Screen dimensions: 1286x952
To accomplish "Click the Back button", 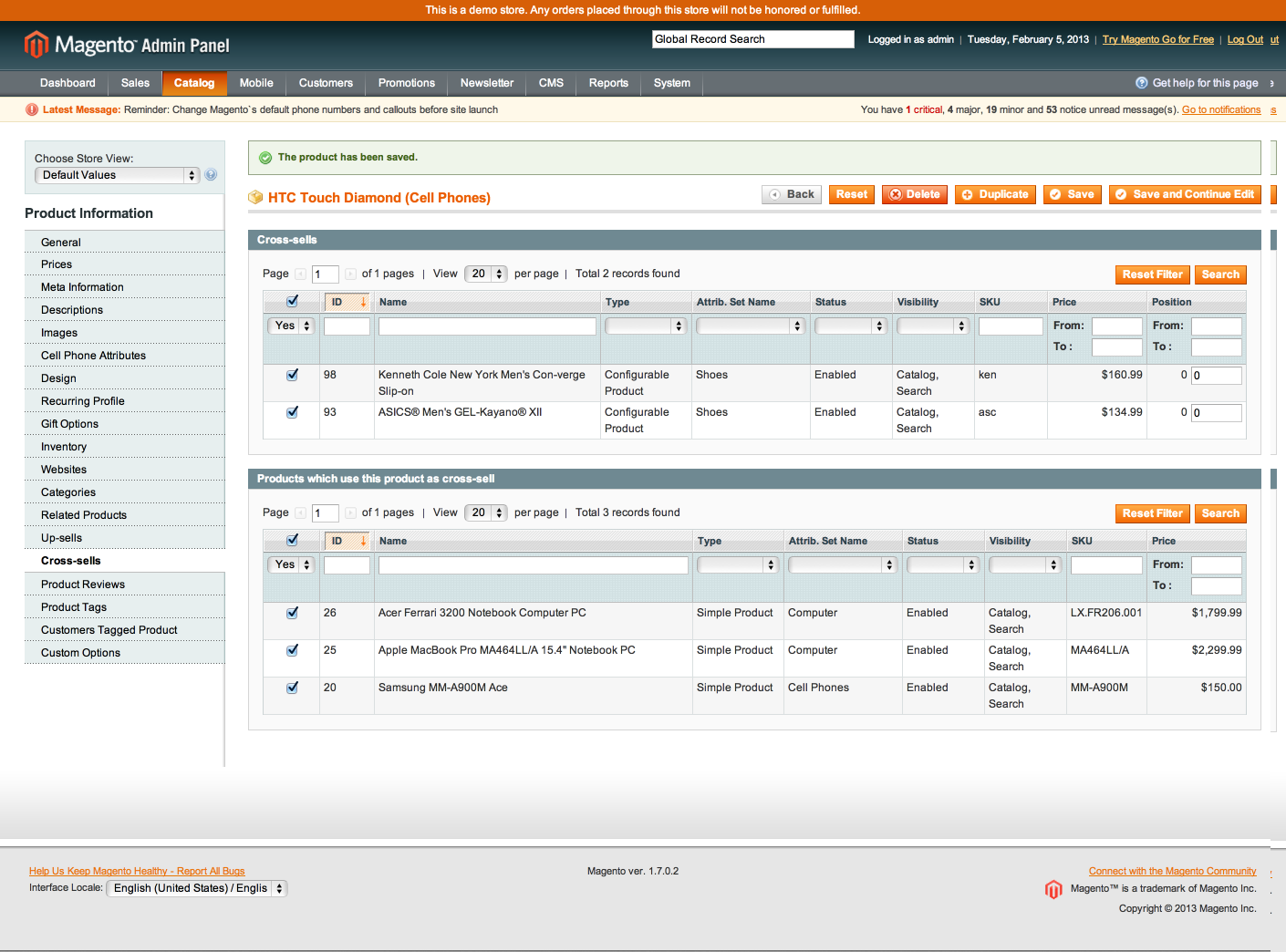I will (792, 194).
